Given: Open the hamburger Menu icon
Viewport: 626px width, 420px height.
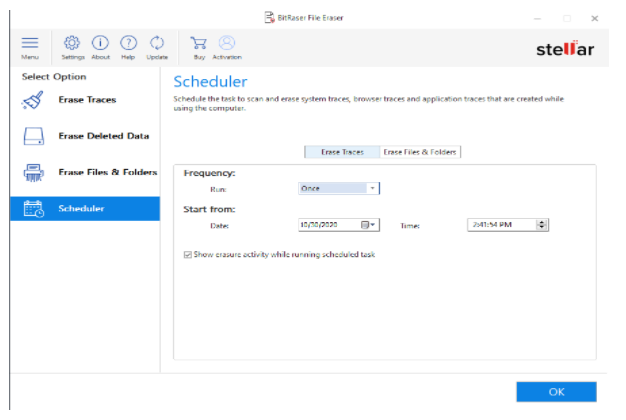Looking at the screenshot, I should (x=30, y=43).
